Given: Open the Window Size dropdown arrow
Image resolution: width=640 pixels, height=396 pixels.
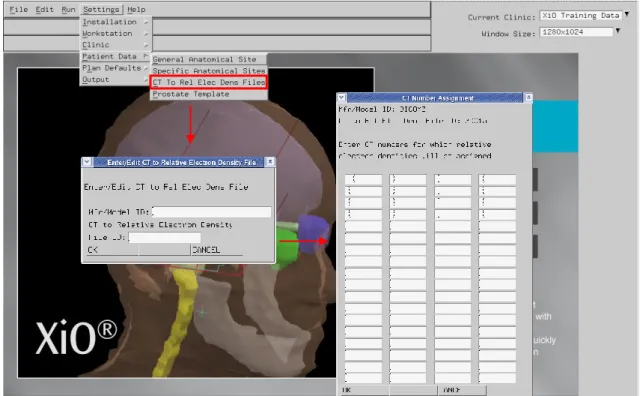Looking at the screenshot, I should point(618,31).
